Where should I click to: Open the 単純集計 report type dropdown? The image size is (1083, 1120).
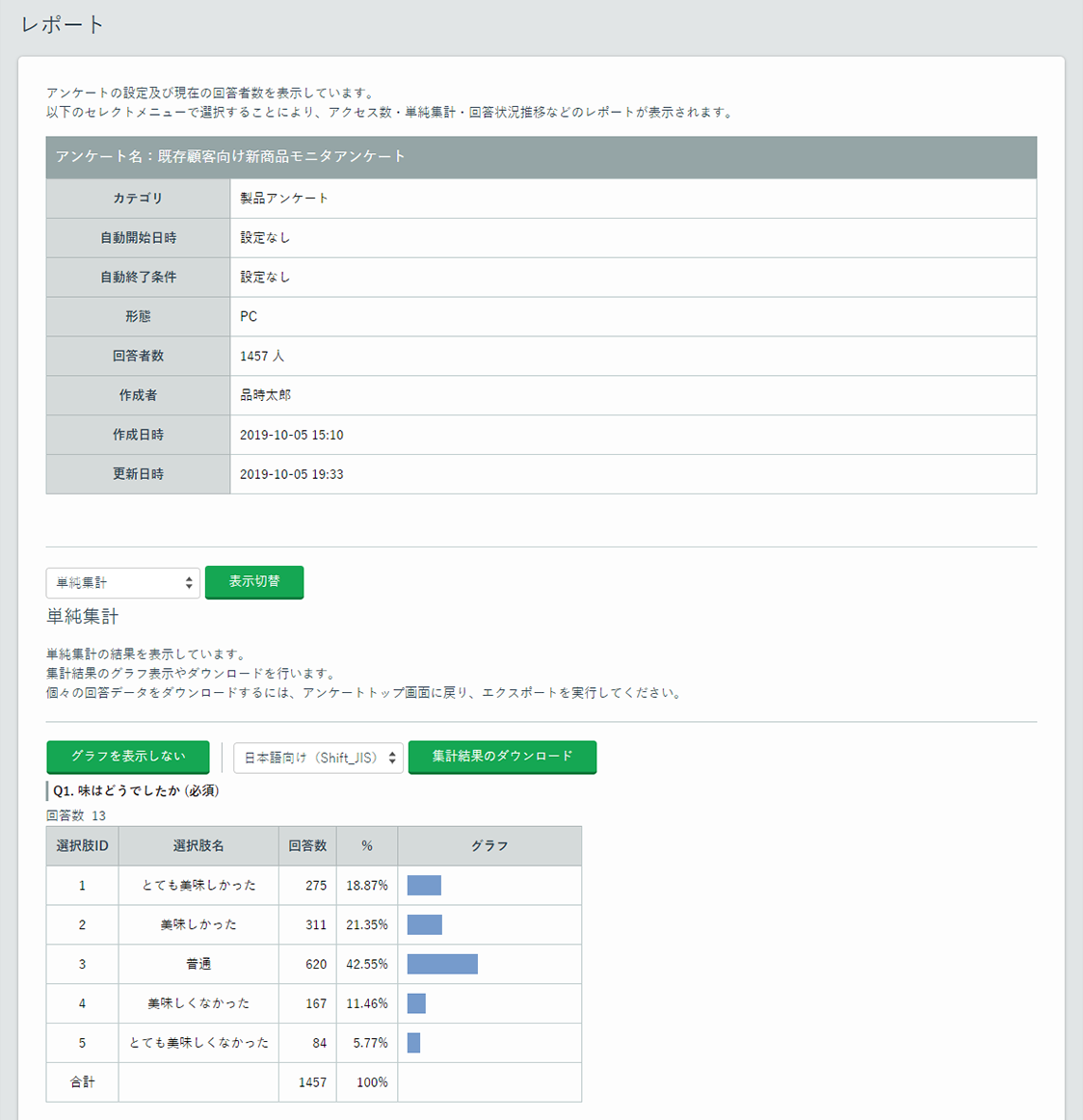(122, 583)
